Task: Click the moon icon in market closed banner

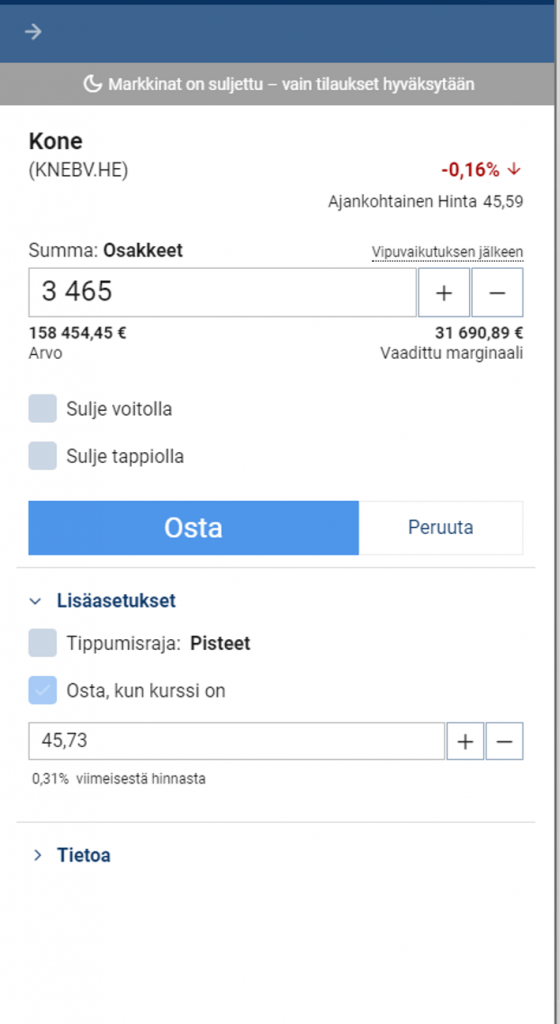Action: point(93,84)
